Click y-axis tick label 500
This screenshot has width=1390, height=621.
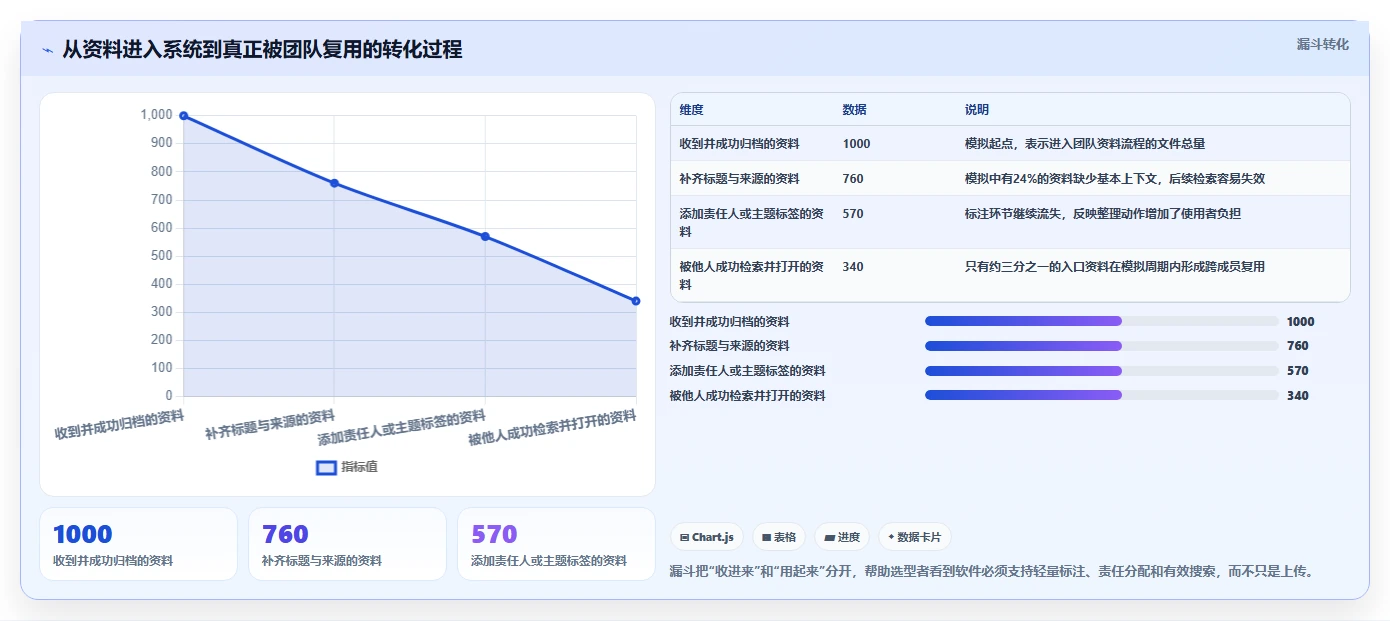(161, 256)
